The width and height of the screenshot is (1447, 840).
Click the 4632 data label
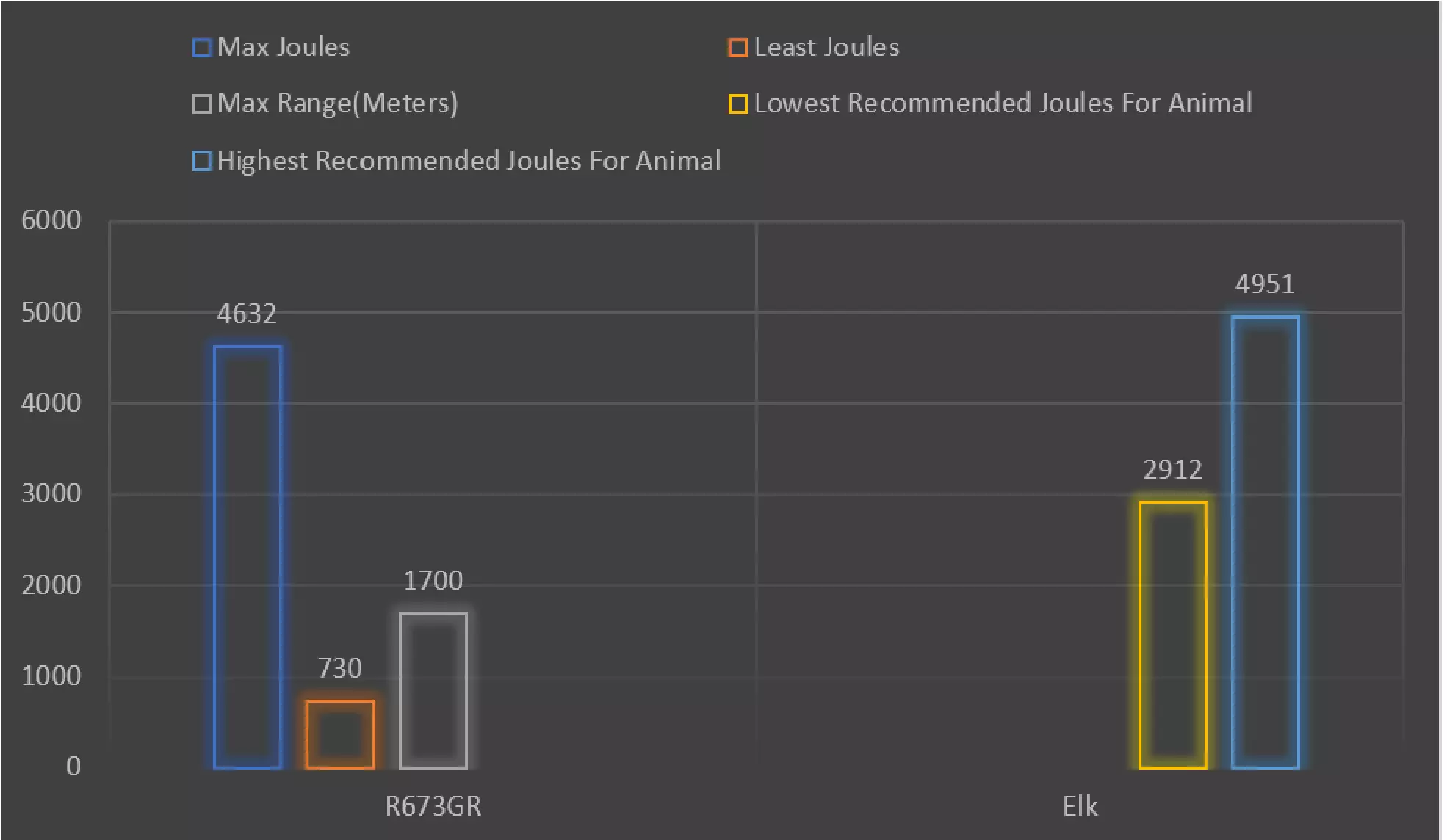coord(247,314)
